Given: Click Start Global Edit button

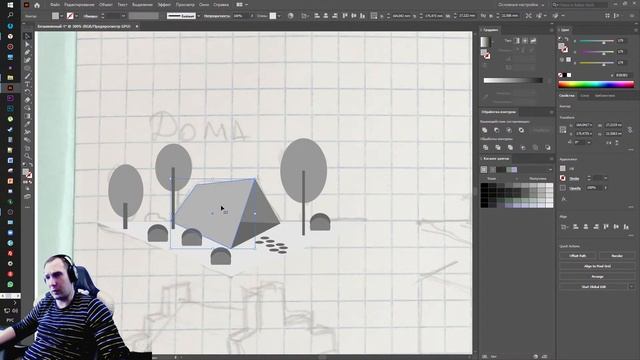Looking at the screenshot, I should click(x=593, y=287).
